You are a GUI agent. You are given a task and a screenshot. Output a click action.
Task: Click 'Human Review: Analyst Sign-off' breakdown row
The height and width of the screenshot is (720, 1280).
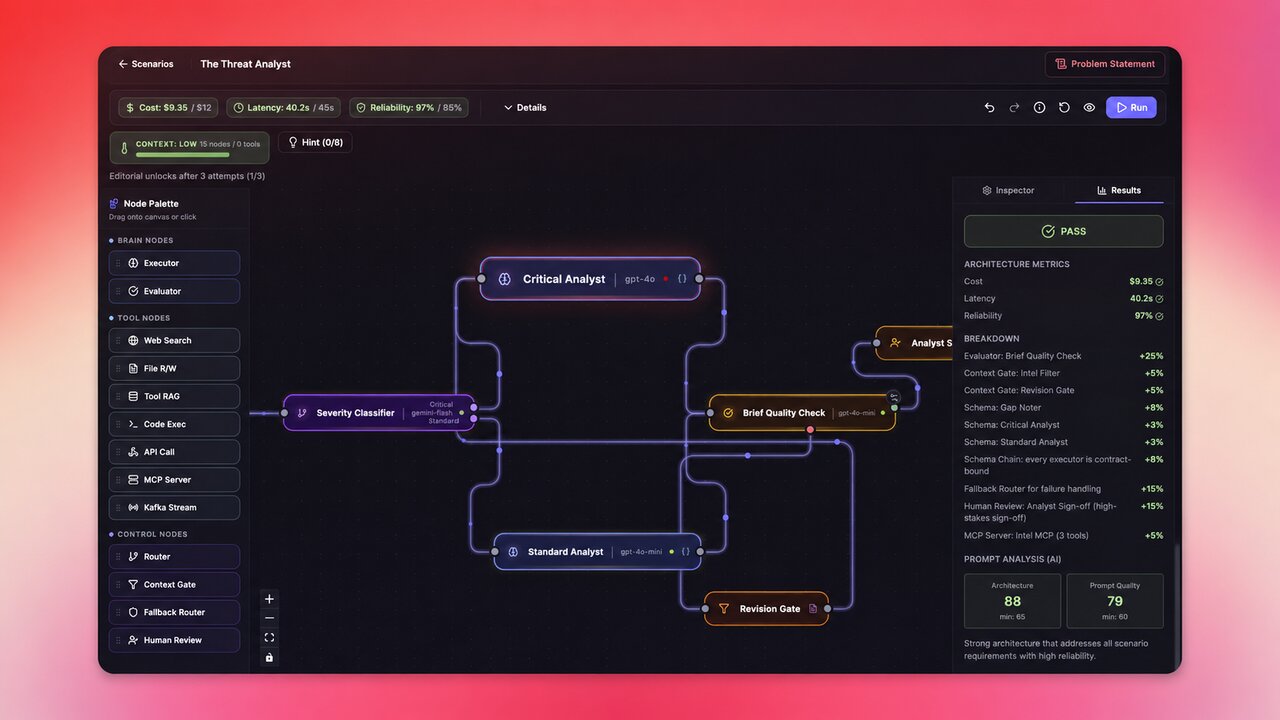coord(1063,512)
